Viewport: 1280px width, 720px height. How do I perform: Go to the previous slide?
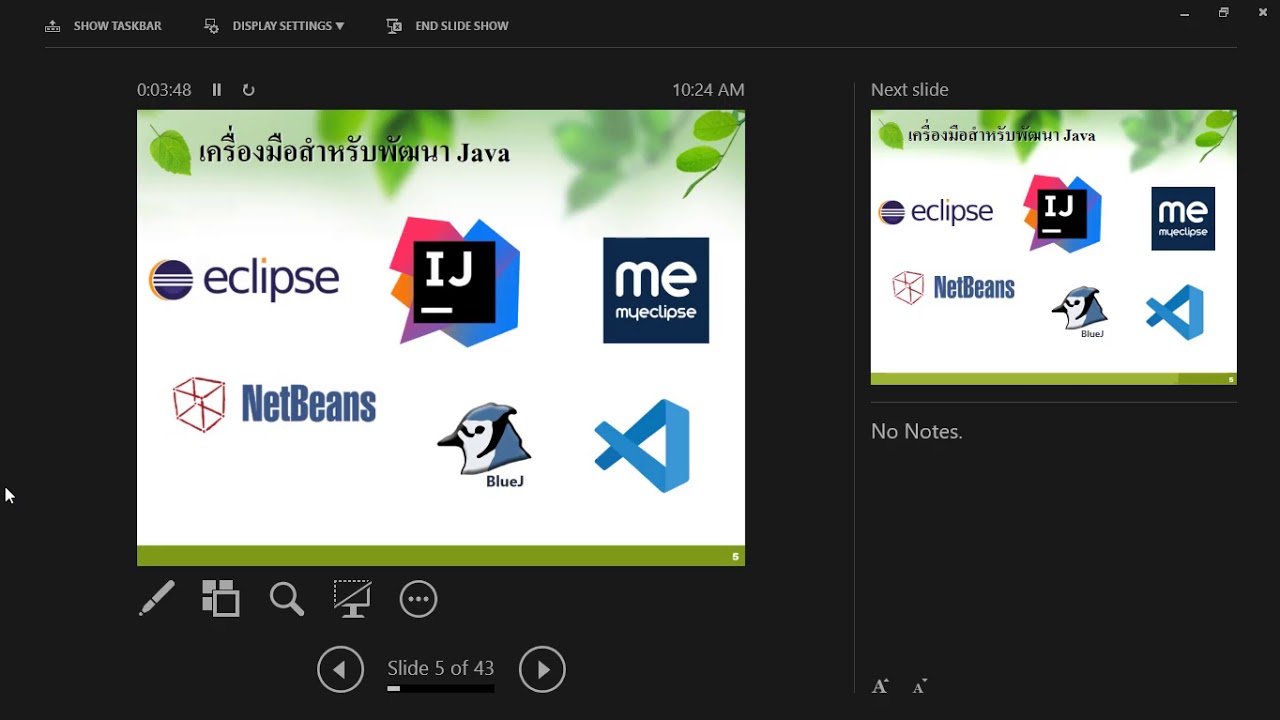(x=341, y=669)
